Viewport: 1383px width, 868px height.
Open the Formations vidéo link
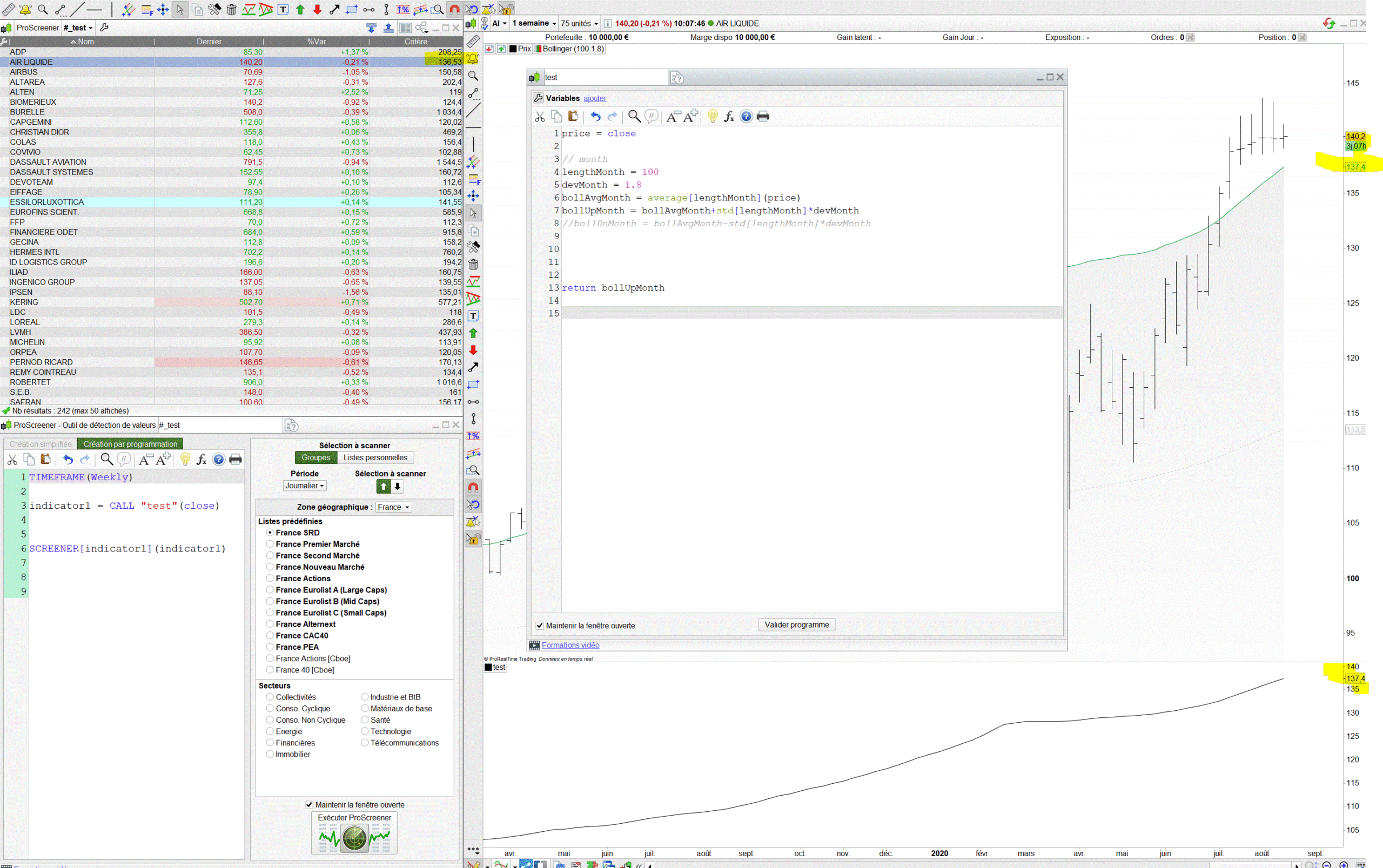[x=570, y=645]
